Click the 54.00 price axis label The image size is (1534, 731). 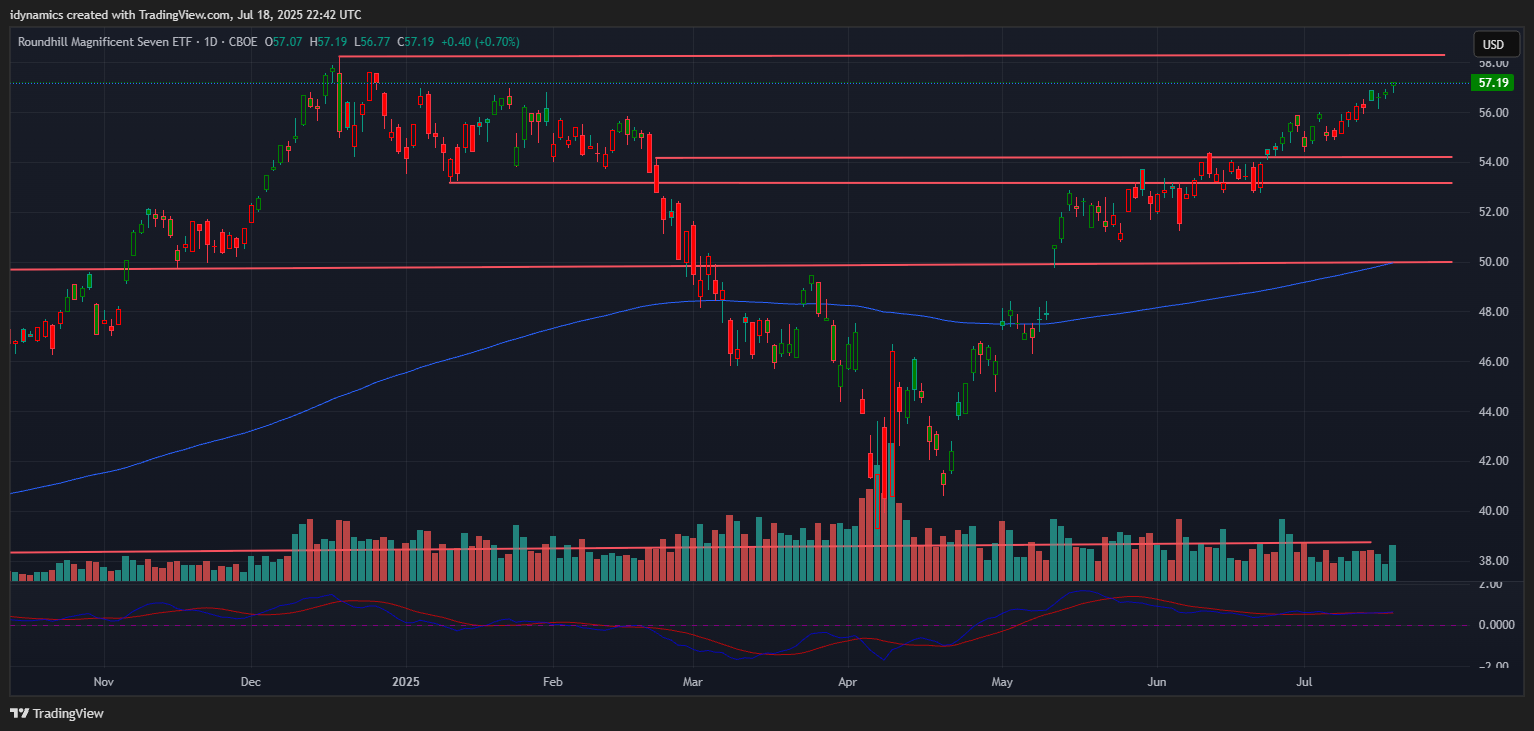(x=1493, y=162)
